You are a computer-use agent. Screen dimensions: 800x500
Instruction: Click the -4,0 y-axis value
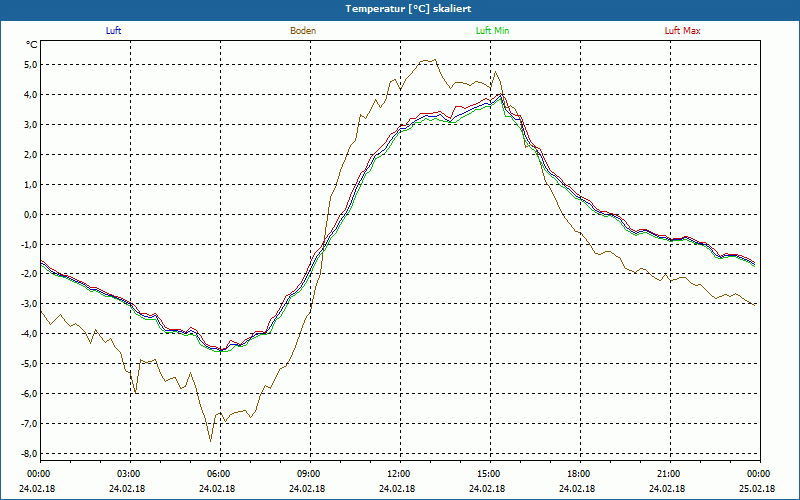tap(29, 334)
